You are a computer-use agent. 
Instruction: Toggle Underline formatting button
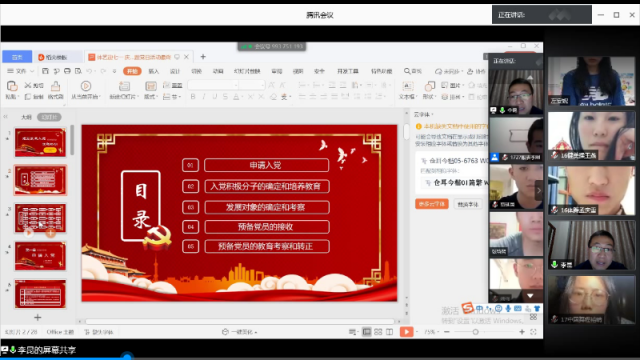[215, 97]
